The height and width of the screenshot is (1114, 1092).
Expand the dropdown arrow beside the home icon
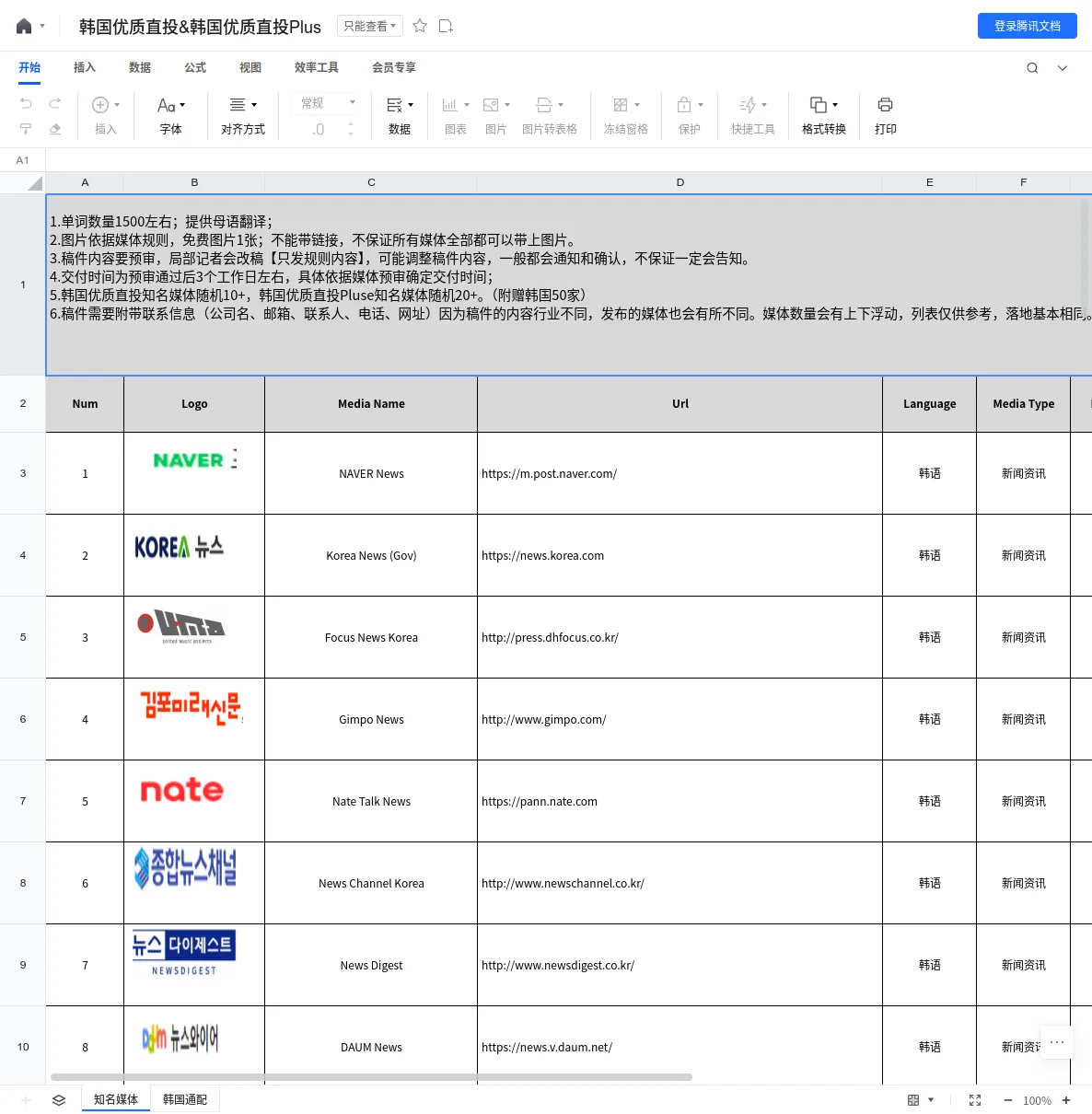tap(42, 27)
